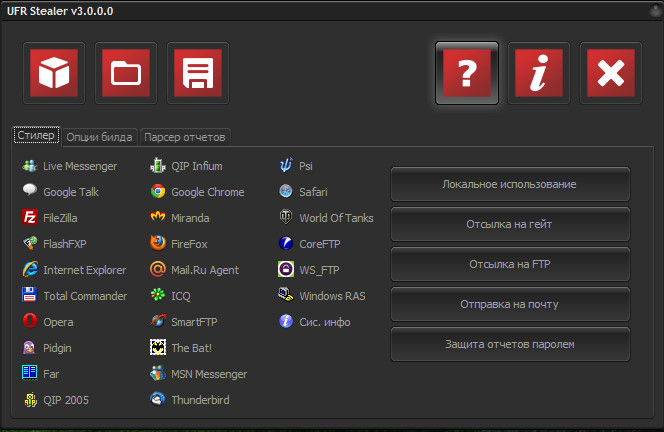Open the Опции билда tab
The width and height of the screenshot is (664, 432).
100,137
